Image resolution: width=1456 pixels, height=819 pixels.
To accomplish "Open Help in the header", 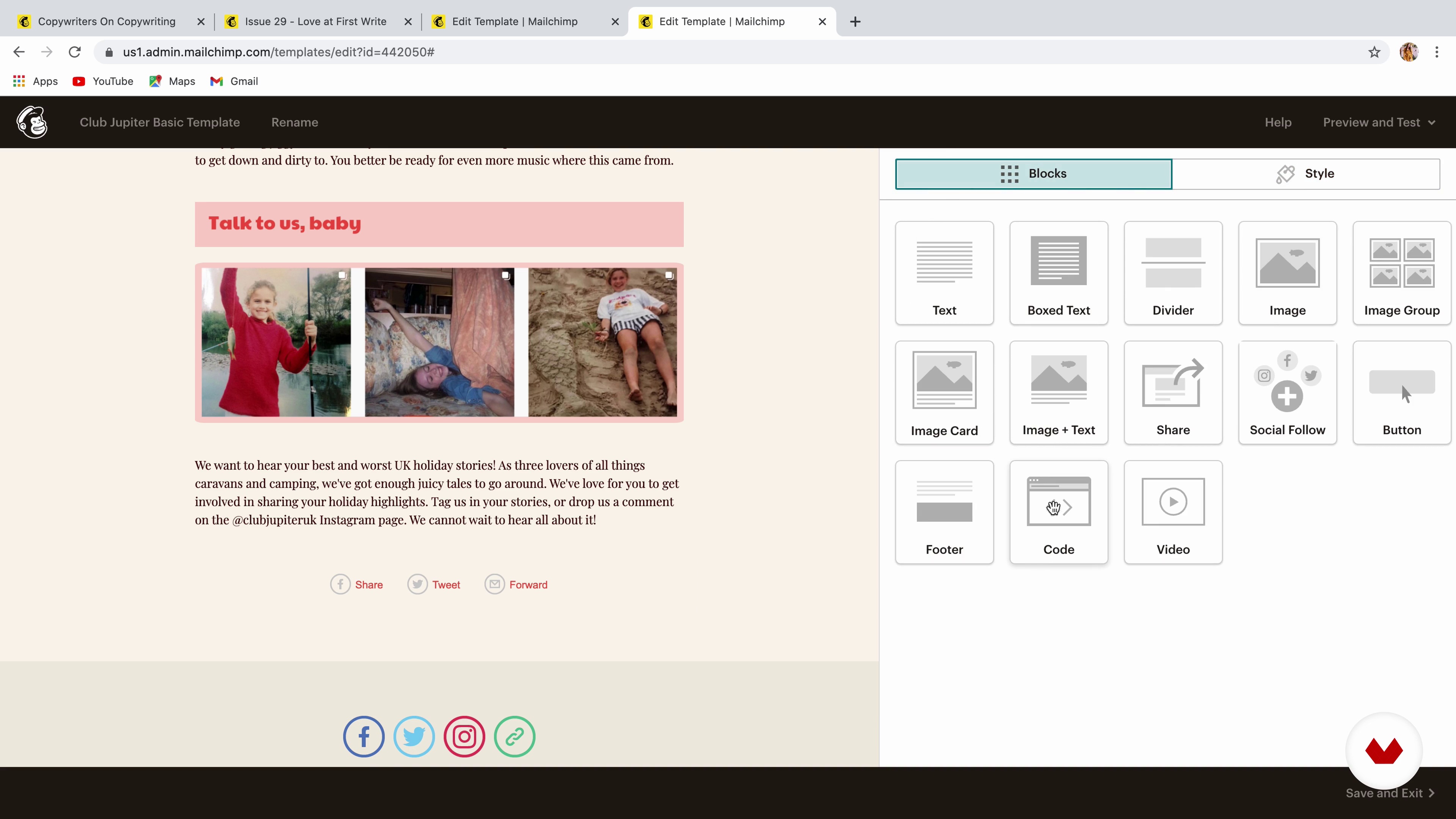I will (1278, 122).
